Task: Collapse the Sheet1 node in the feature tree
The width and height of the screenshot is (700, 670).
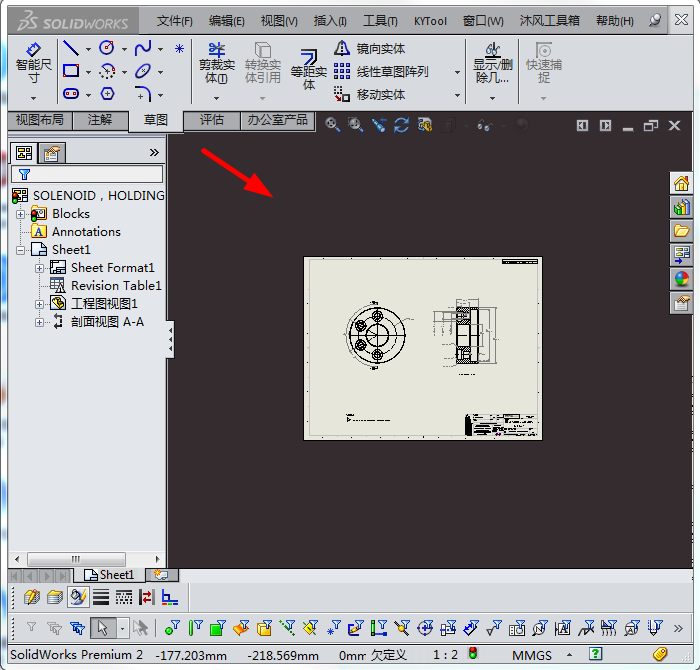Action: point(21,250)
